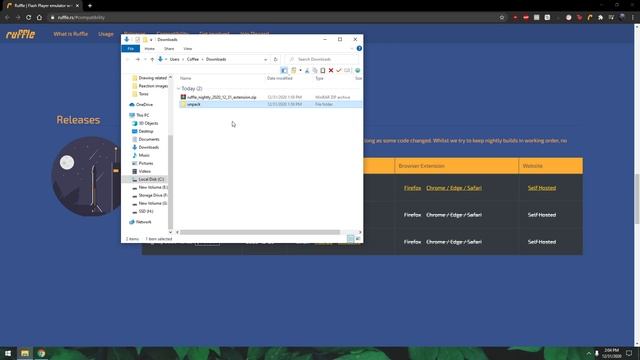Click the checkmark icon in Explorer toolbar
This screenshot has width=640, height=360.
tap(339, 70)
